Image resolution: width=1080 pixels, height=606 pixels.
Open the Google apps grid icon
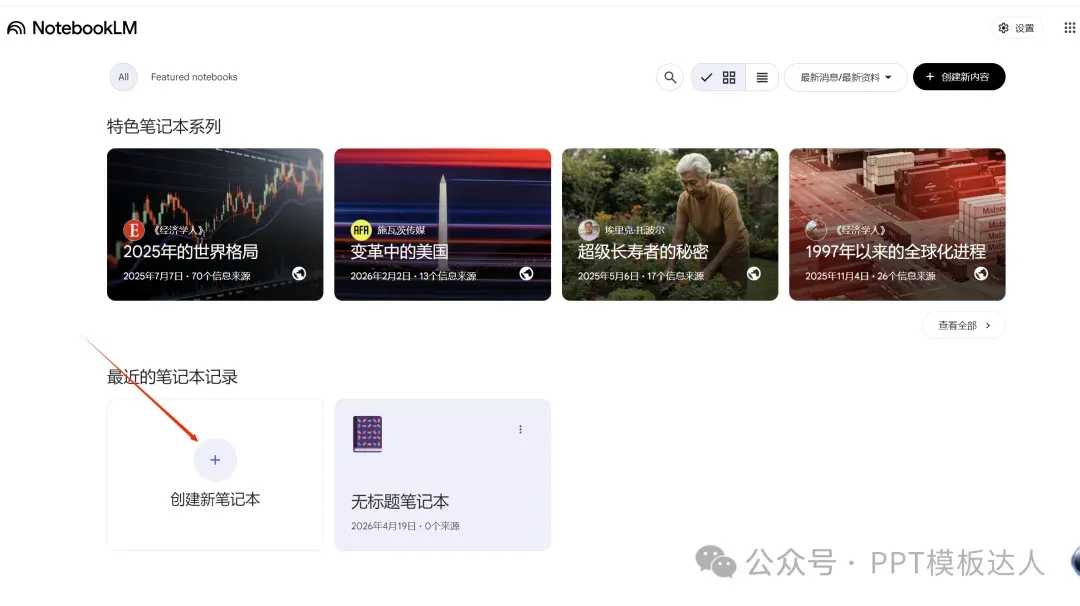coord(1069,28)
